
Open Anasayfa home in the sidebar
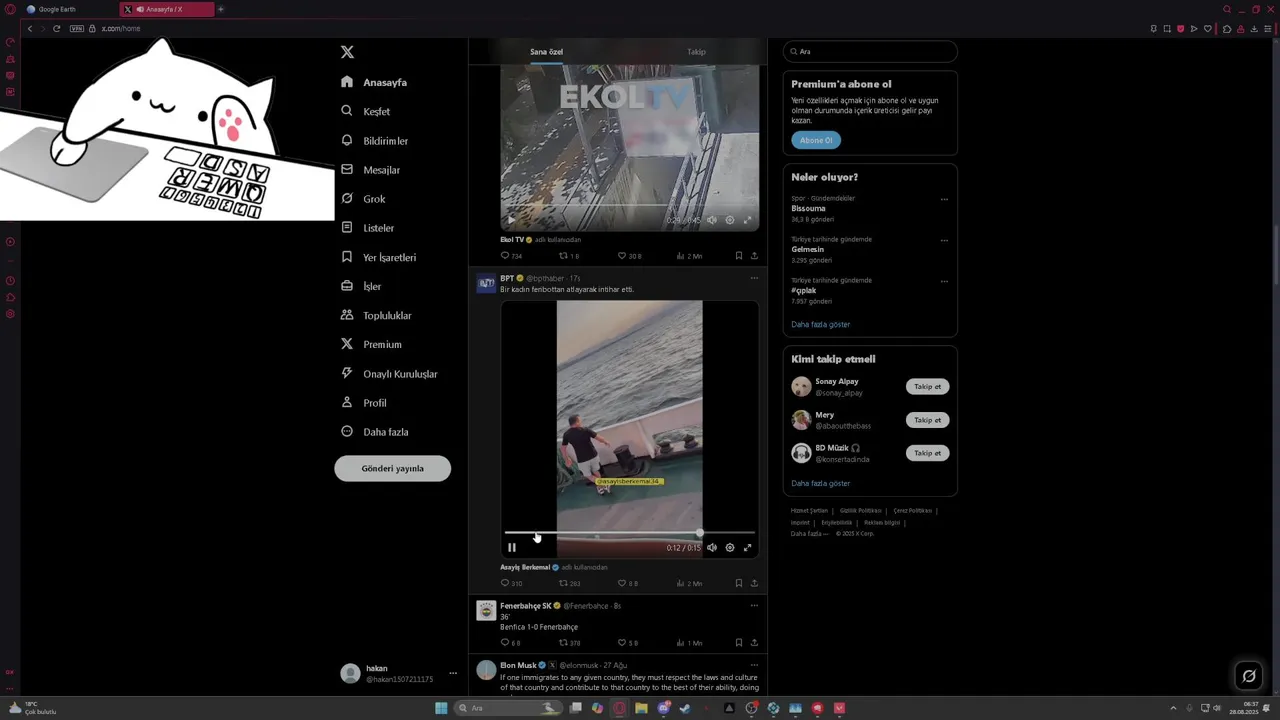pyautogui.click(x=374, y=82)
